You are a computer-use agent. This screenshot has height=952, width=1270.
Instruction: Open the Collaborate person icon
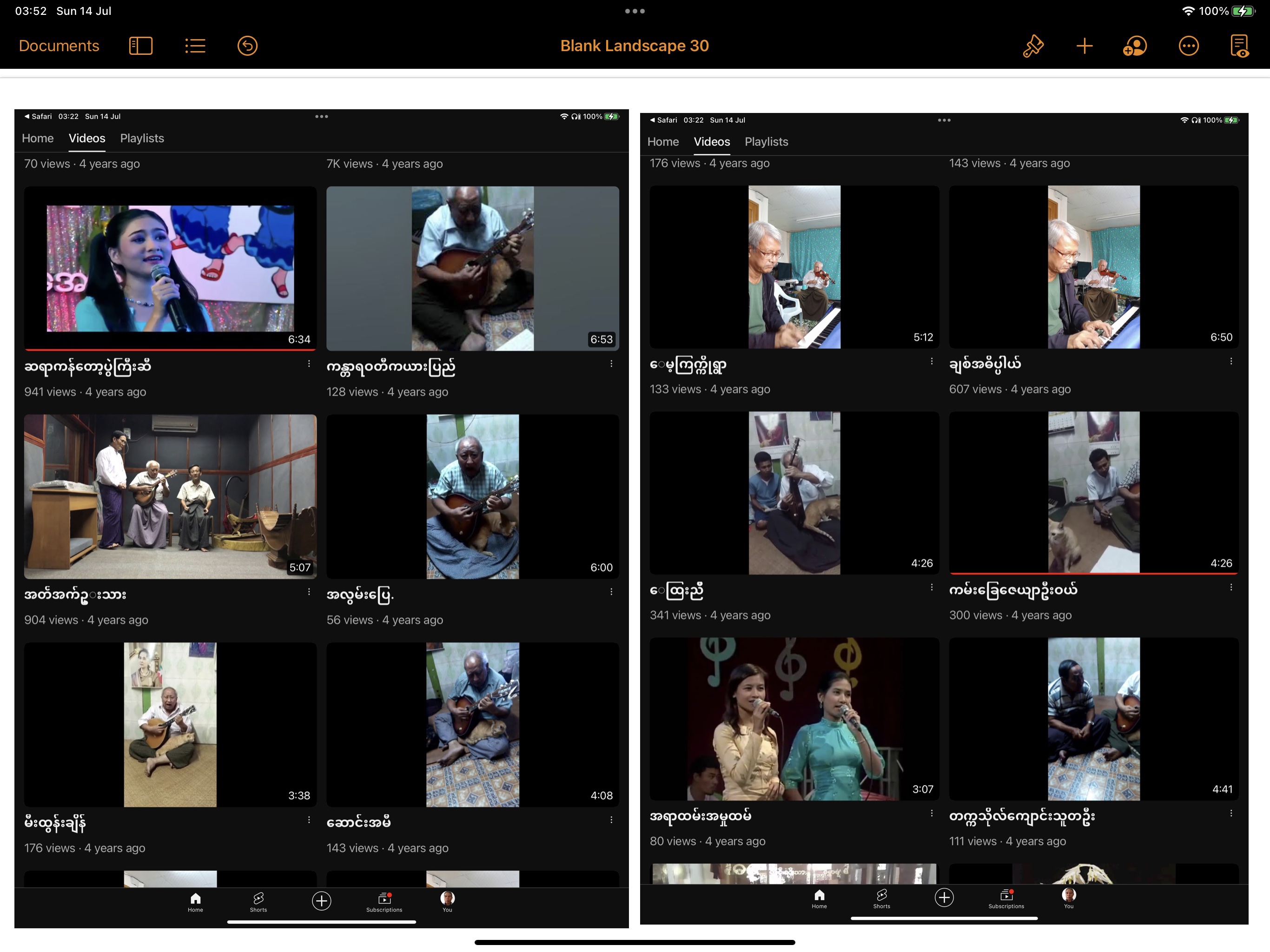(x=1135, y=46)
